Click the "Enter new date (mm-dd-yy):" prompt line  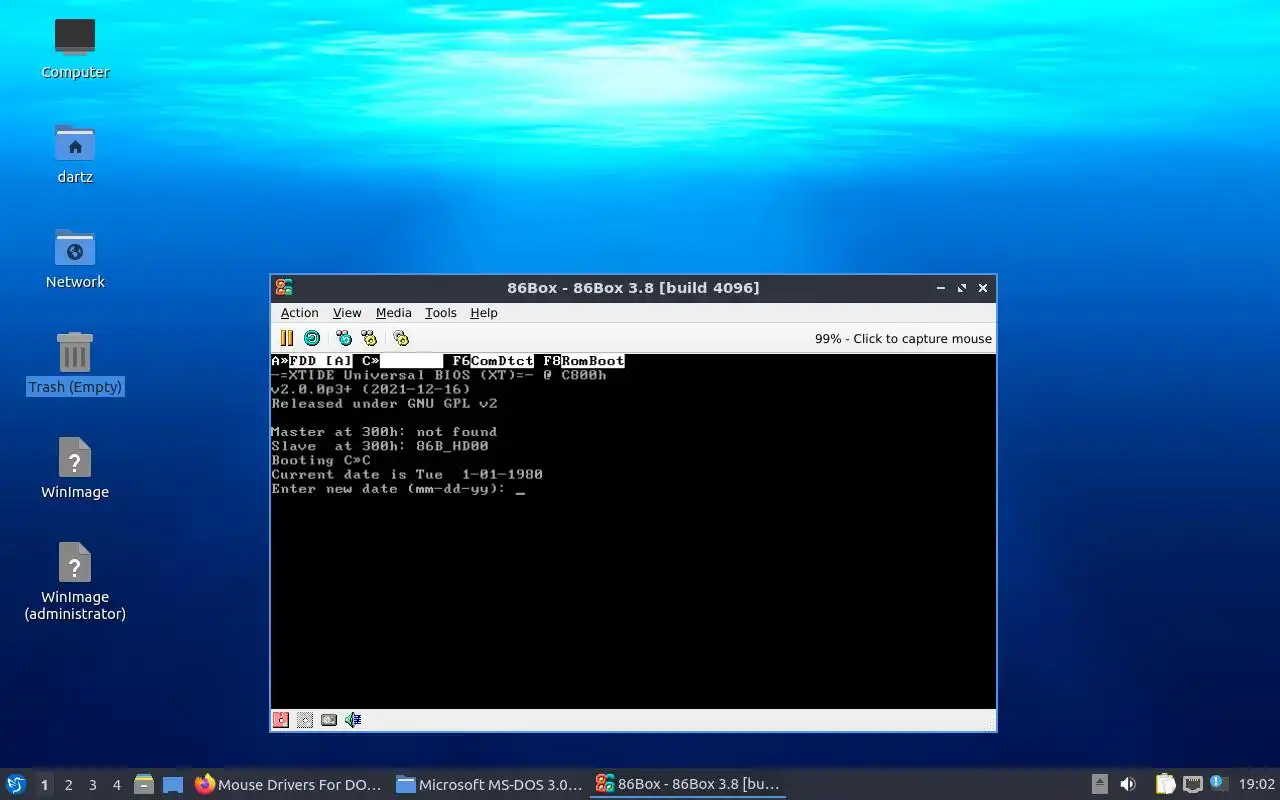click(x=389, y=489)
